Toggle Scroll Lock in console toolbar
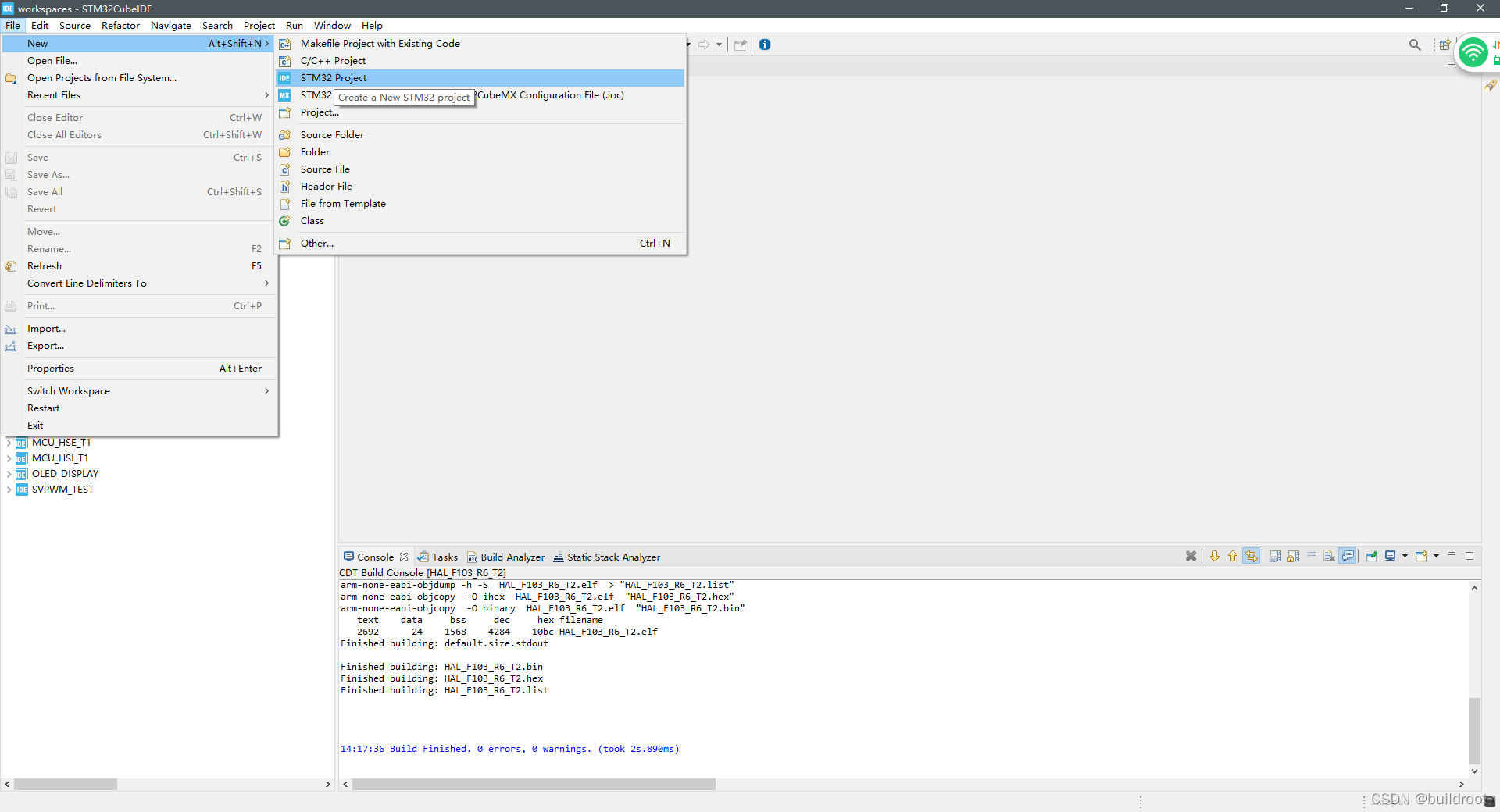The width and height of the screenshot is (1500, 812). pyautogui.click(x=1293, y=556)
